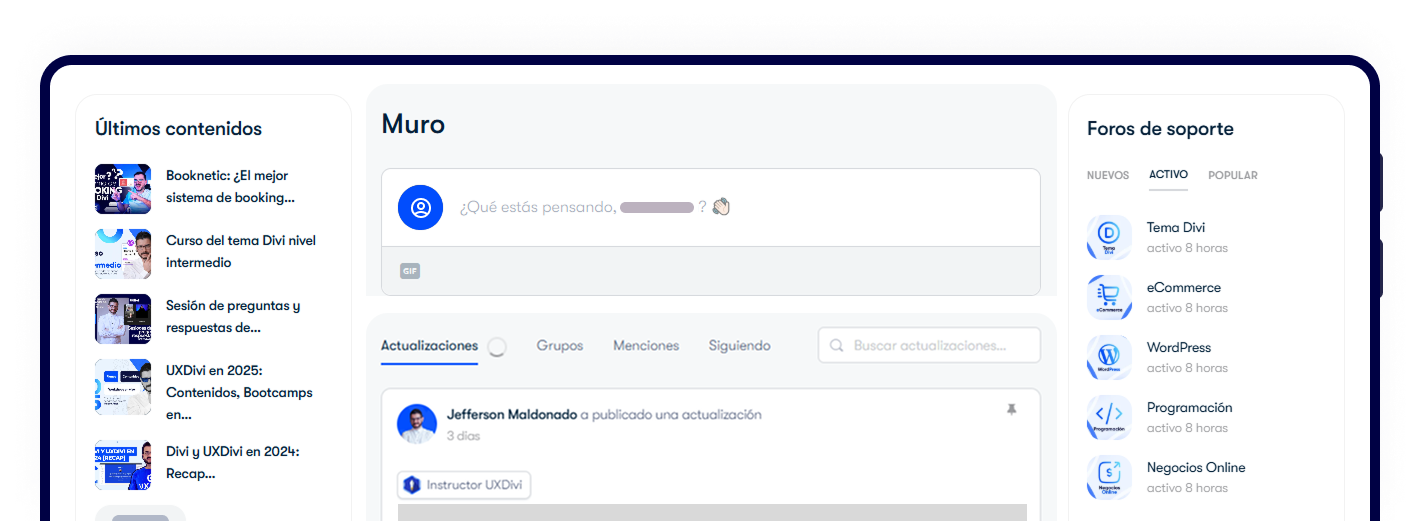Click Jefferson Maldonado's profile avatar
The width and height of the screenshot is (1420, 521).
(417, 424)
